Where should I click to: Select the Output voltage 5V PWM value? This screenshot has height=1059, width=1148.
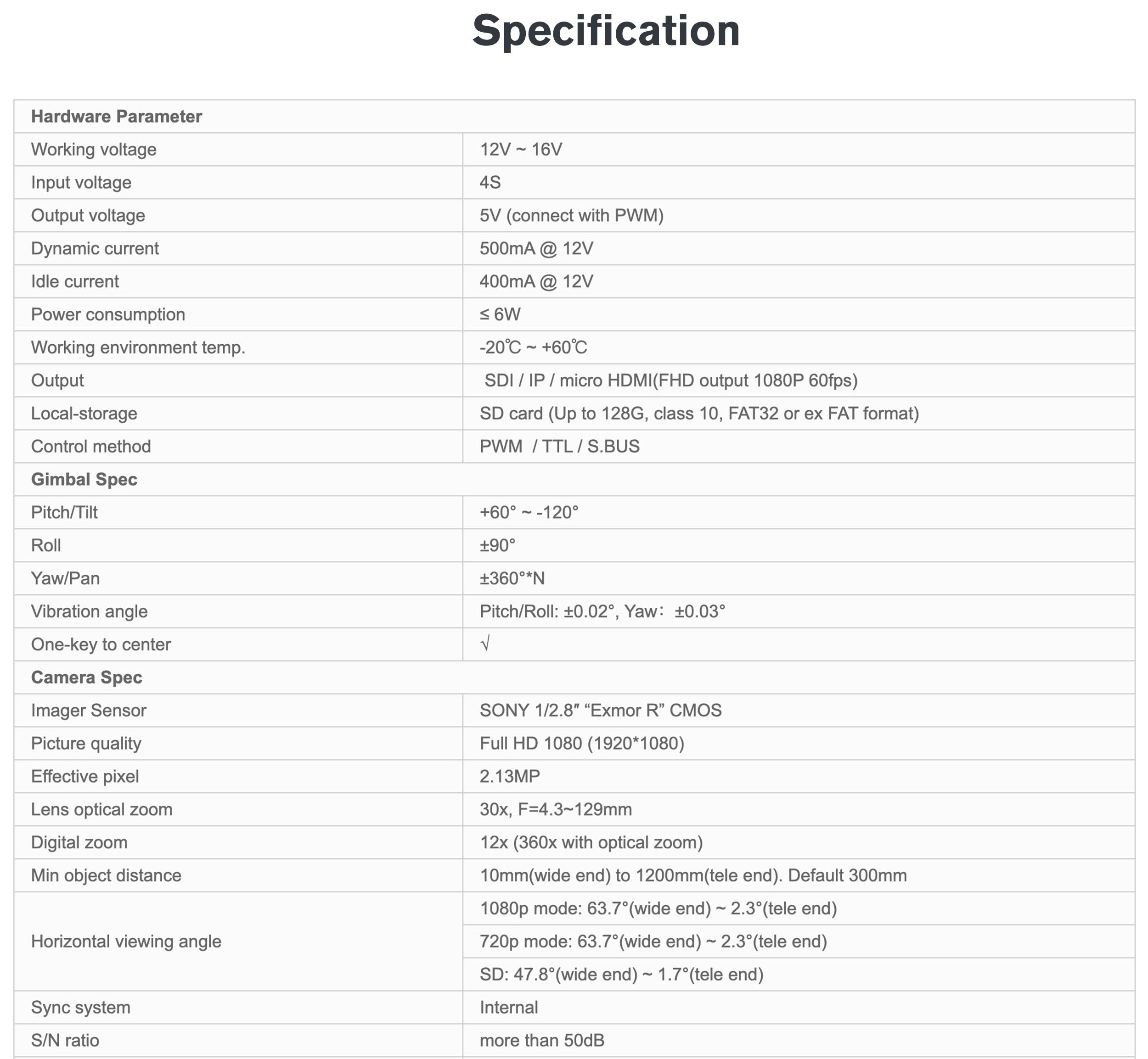pyautogui.click(x=571, y=215)
